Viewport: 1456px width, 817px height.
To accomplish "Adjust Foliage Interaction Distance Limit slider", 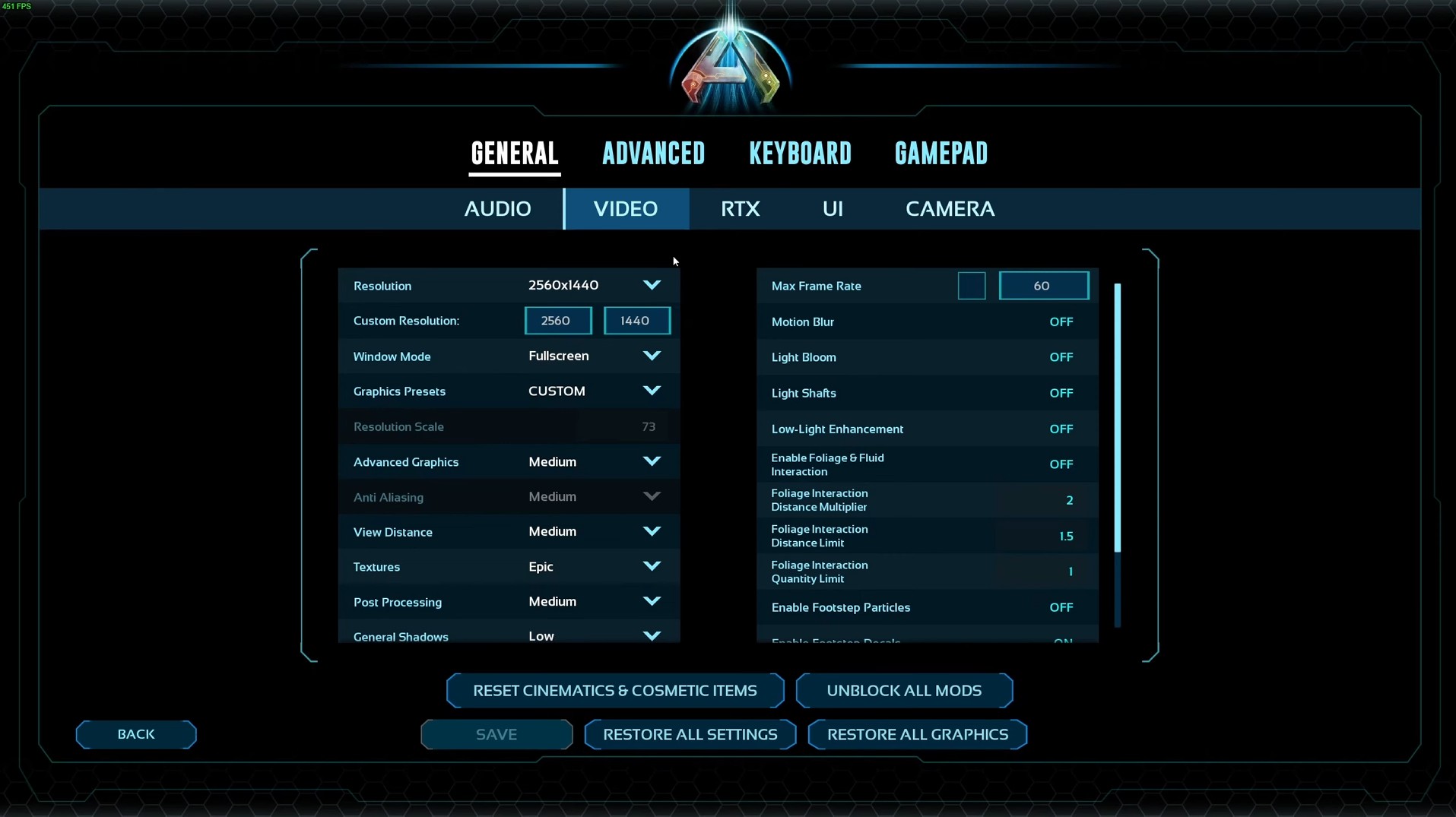I will (x=1042, y=536).
